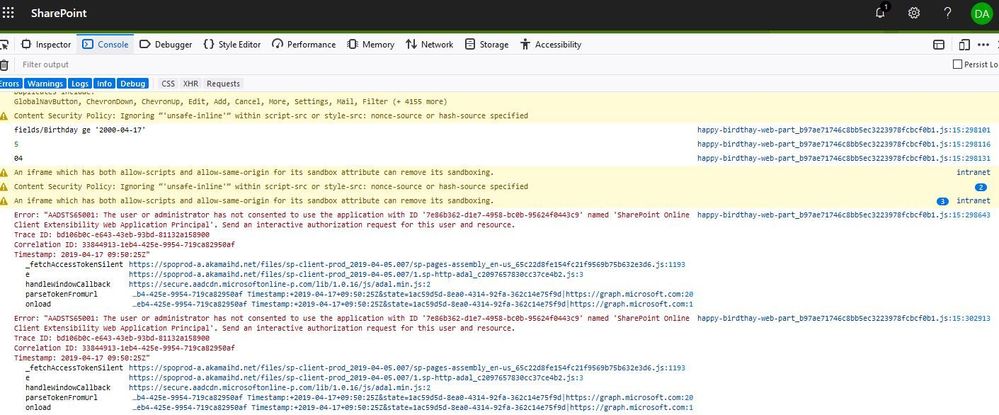
Task: Open source link ending 15:302913
Action: (844, 318)
